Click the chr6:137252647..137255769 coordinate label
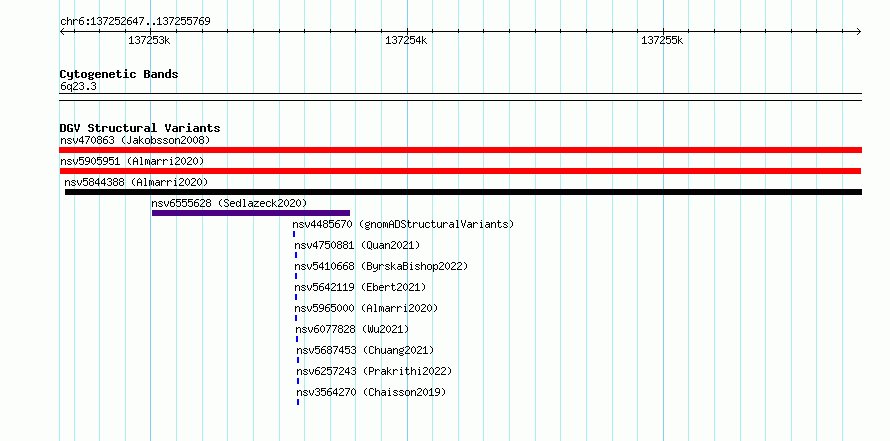This screenshot has height=441, width=890. coord(135,22)
